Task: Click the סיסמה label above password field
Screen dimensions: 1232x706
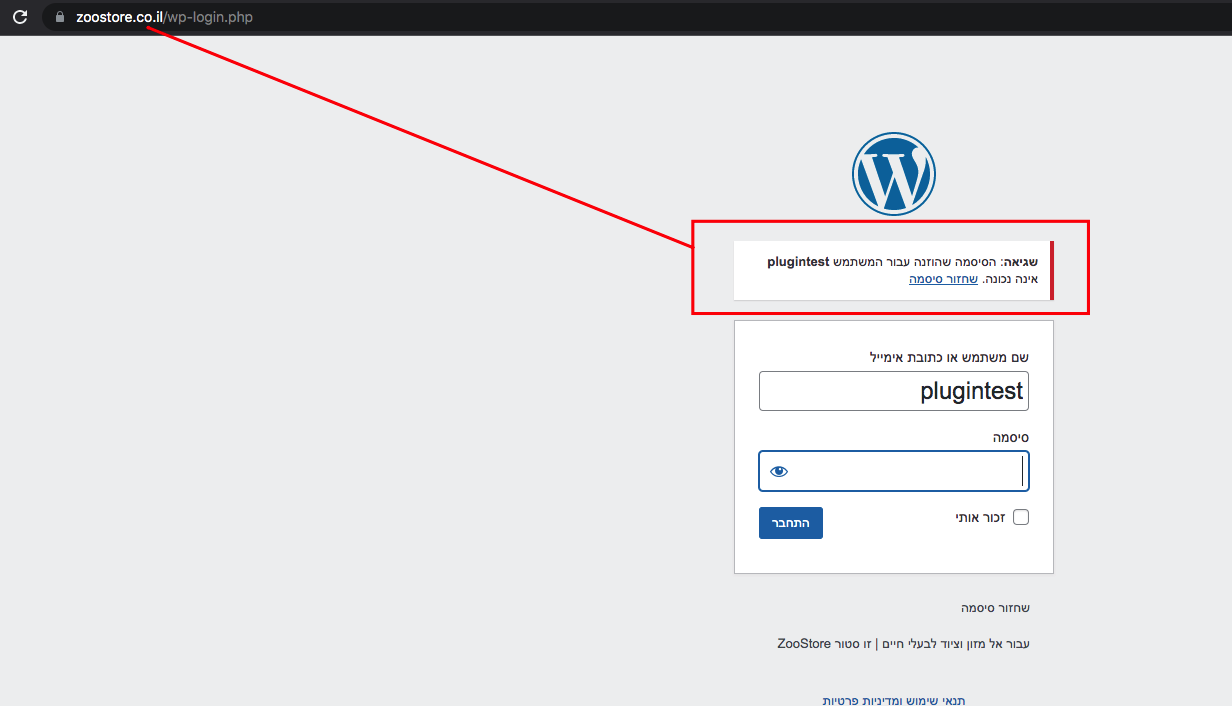Action: (1011, 438)
